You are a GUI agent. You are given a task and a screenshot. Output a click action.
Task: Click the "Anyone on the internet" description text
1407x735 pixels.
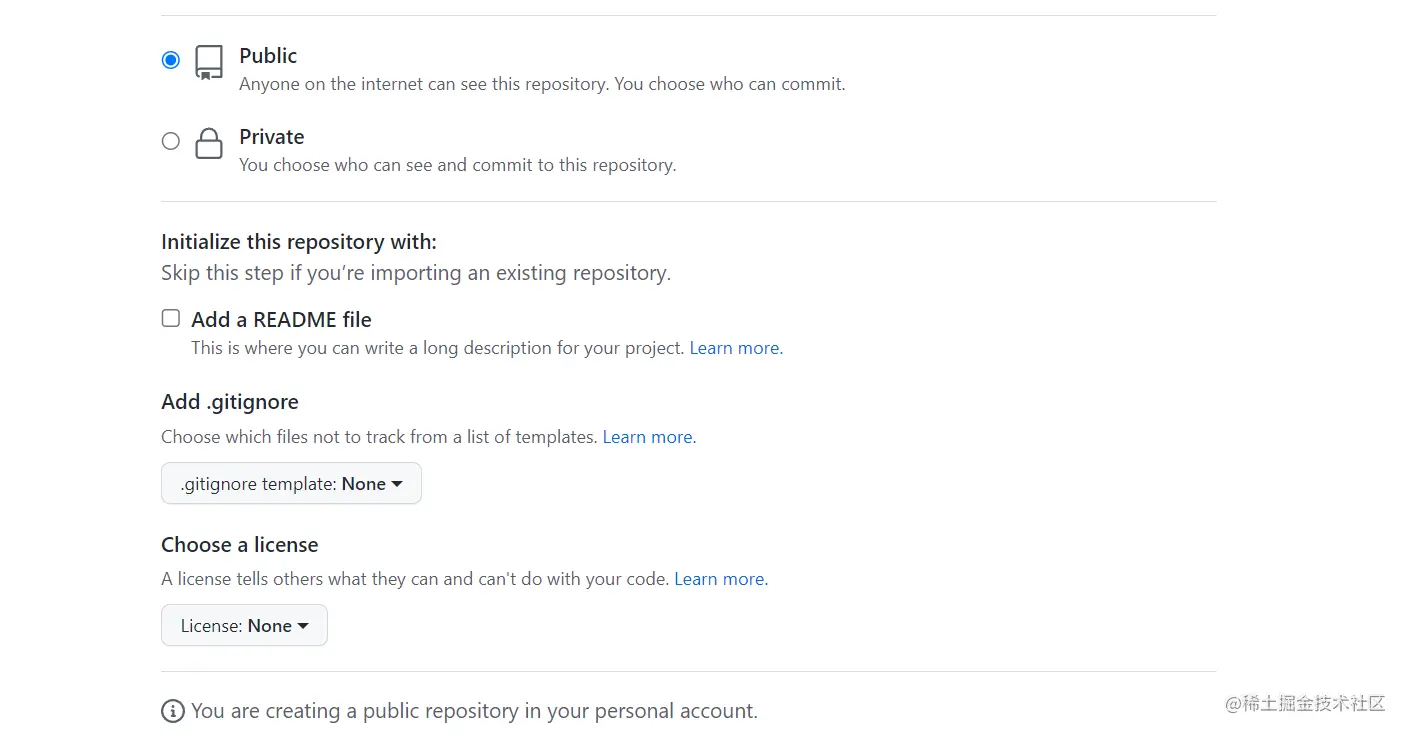click(542, 84)
